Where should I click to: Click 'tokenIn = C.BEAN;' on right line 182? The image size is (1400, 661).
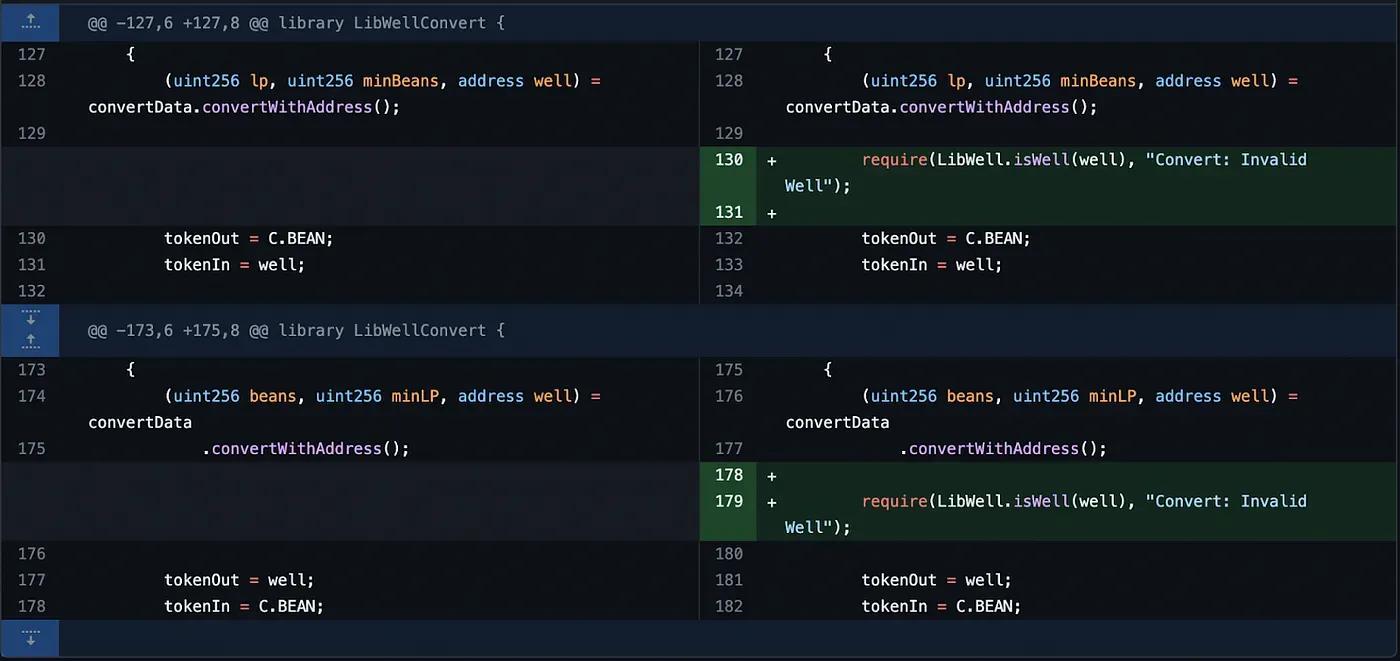point(941,606)
